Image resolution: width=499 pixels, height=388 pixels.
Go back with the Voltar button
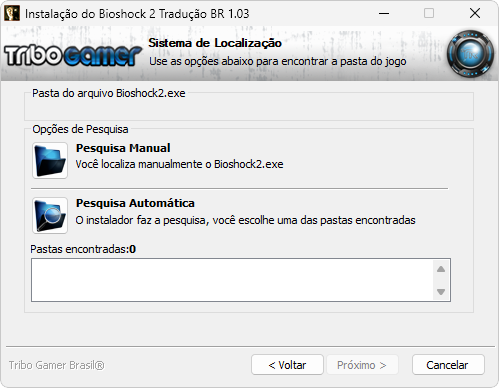click(x=287, y=365)
